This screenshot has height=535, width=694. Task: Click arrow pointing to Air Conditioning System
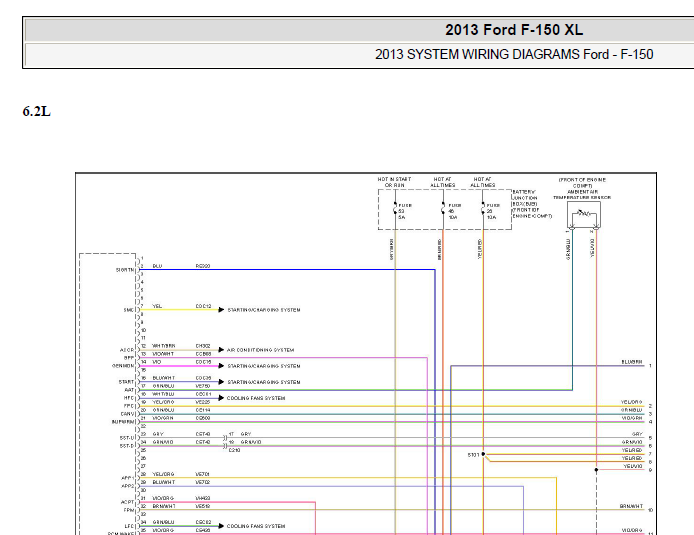[x=221, y=350]
